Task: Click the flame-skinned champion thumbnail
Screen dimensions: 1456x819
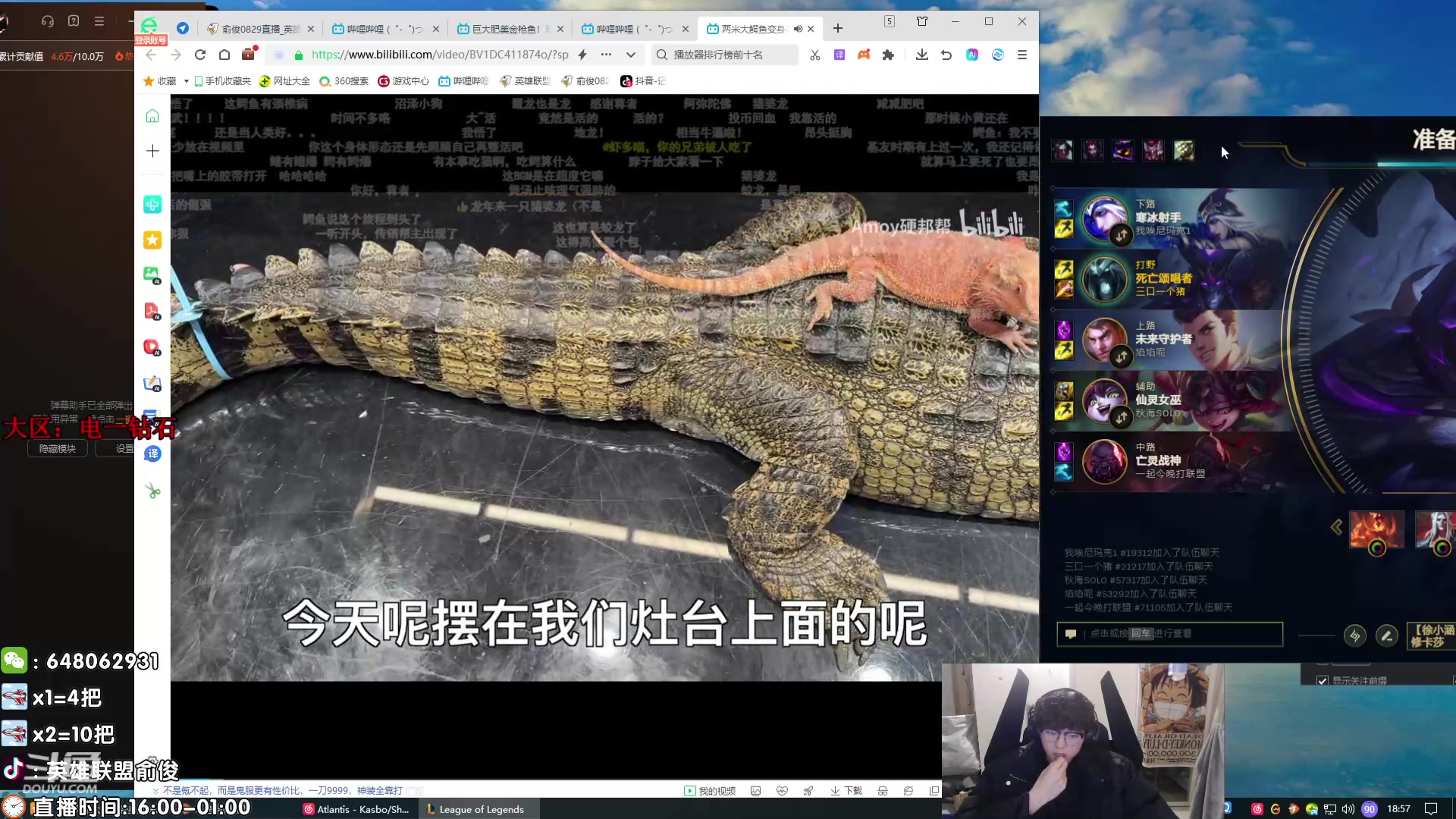Action: pyautogui.click(x=1376, y=530)
